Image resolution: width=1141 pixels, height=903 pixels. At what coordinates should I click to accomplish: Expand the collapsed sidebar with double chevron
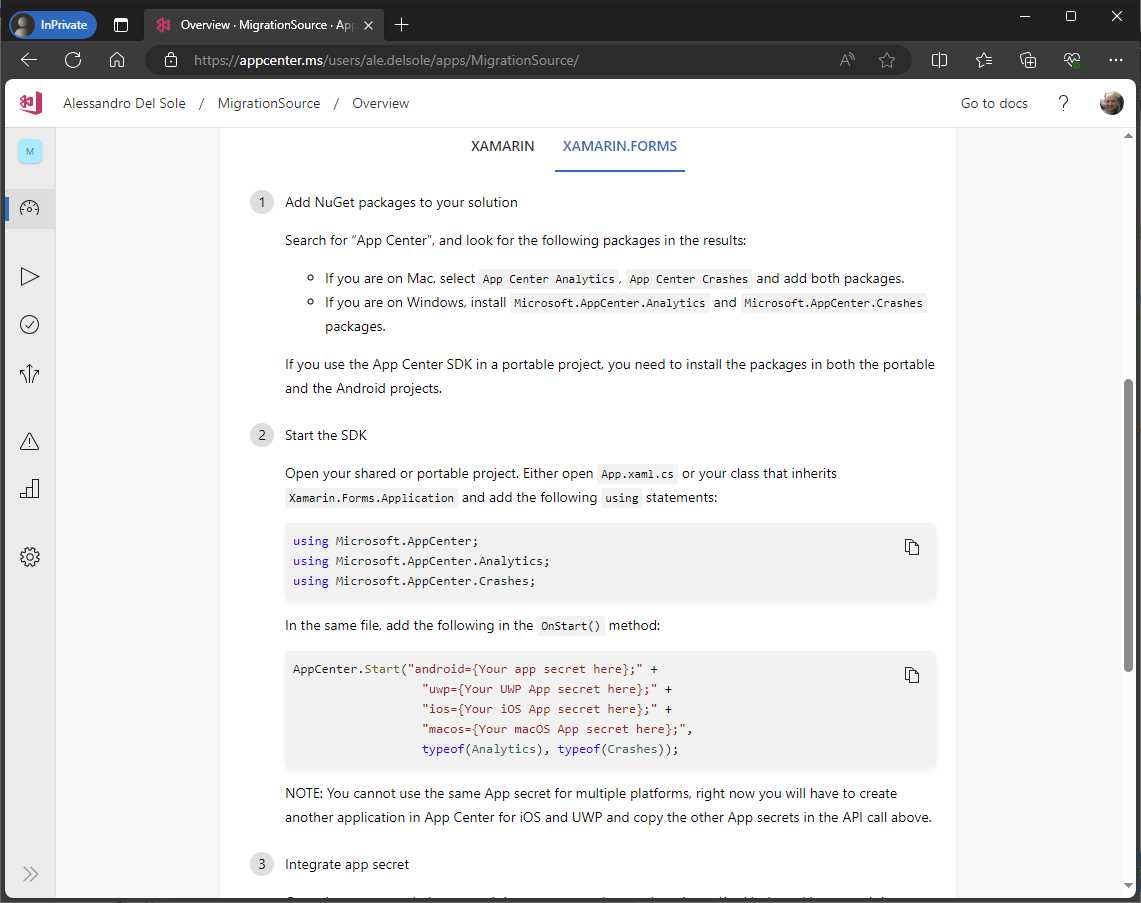30,873
